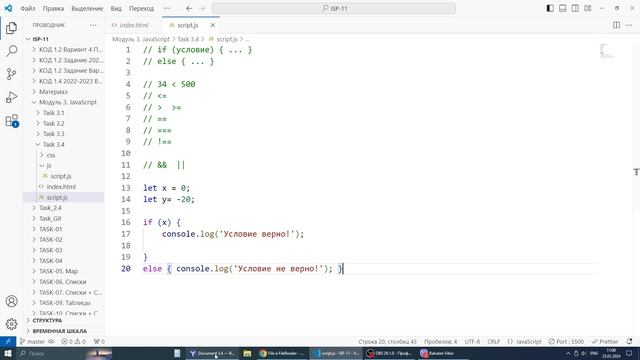Click the code minimap

coord(606,51)
